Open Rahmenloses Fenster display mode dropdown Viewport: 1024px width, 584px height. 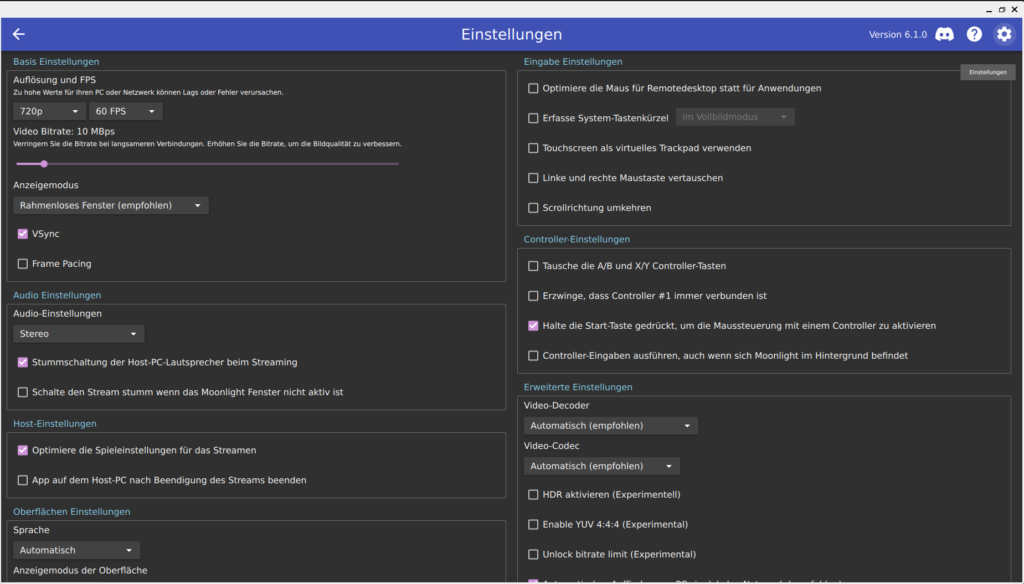(111, 205)
